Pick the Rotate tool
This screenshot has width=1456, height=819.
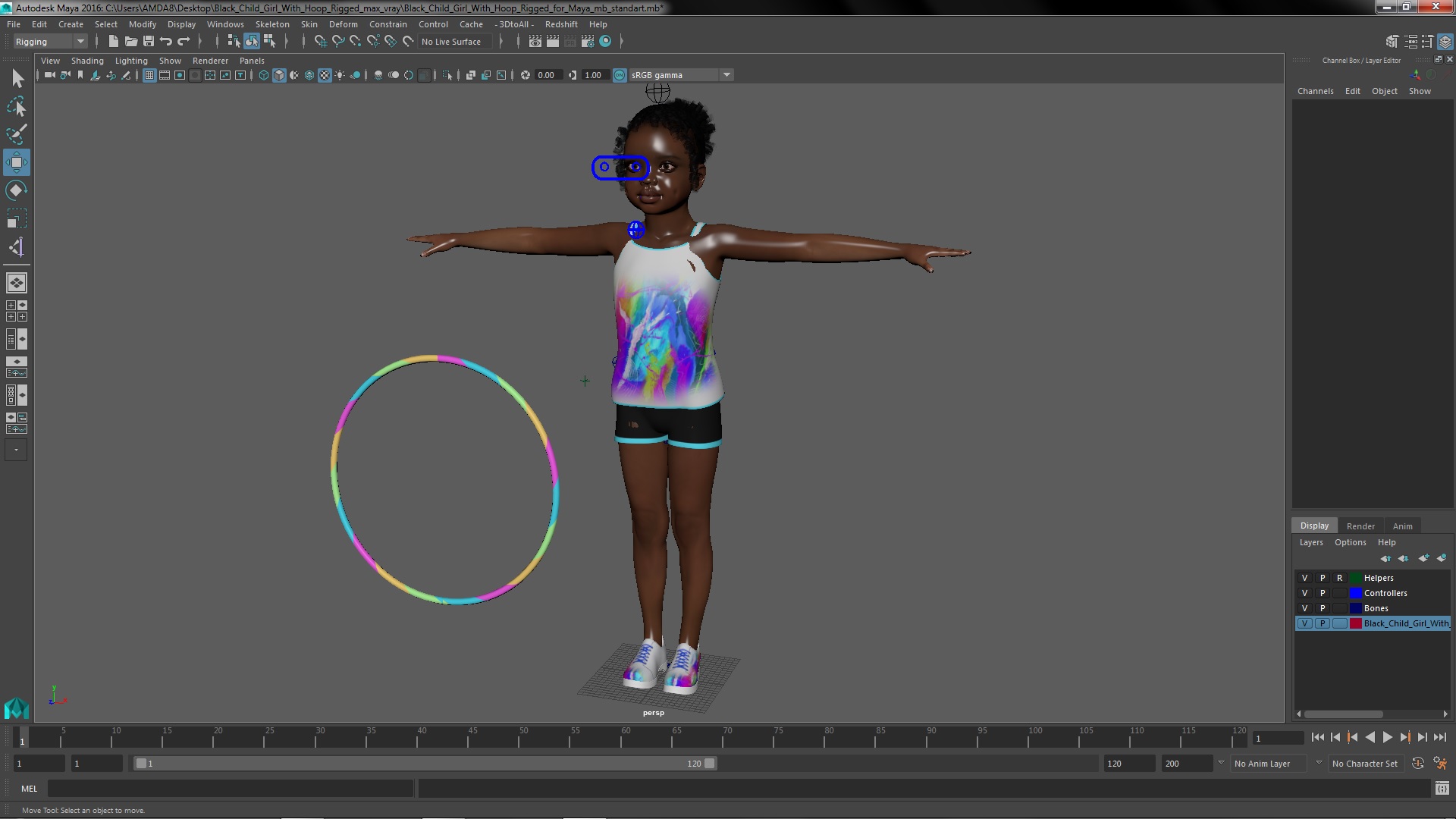pyautogui.click(x=17, y=190)
